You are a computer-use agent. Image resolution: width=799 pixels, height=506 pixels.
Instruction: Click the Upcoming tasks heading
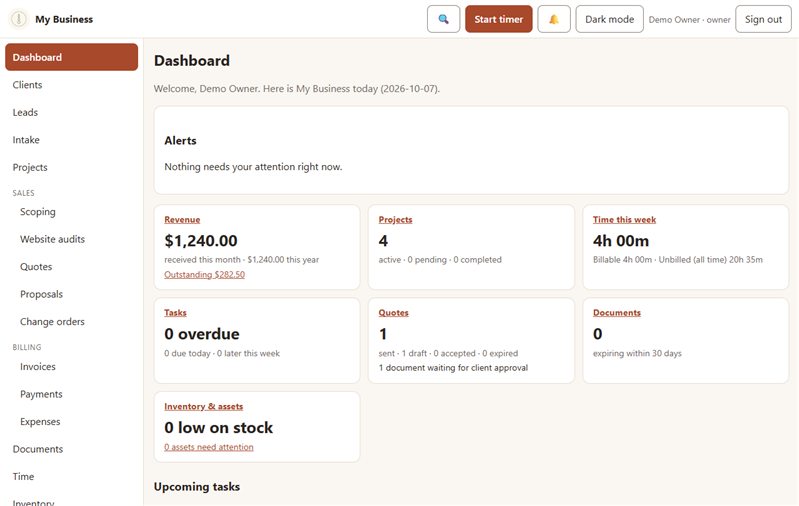(197, 487)
